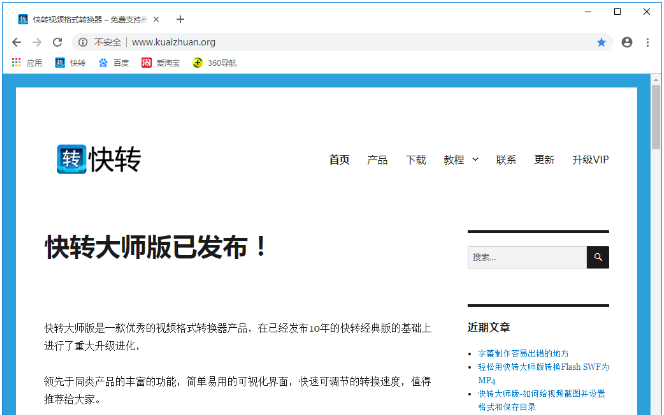Viewport: 664px width, 415px height.
Task: Go back with the browser back arrow
Action: [x=17, y=42]
